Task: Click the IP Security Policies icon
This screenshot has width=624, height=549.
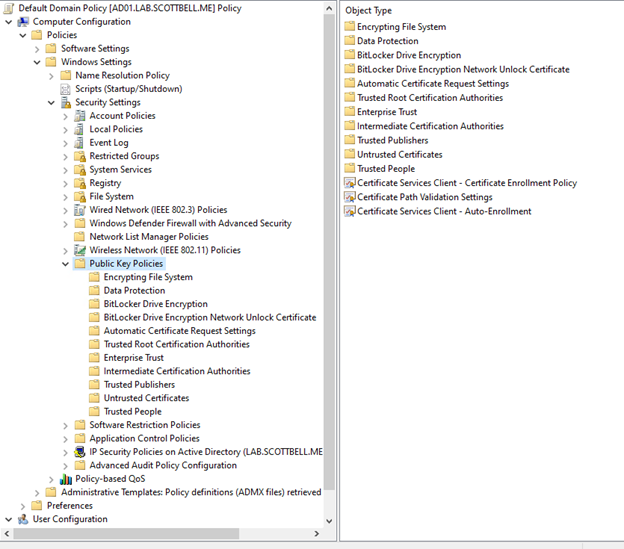Action: pos(80,452)
